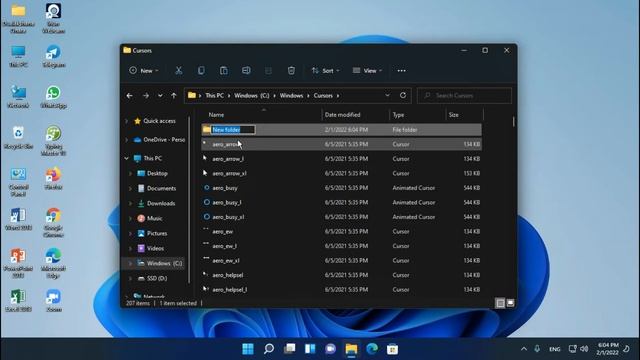Expand Documents node in navigation pane
The image size is (640, 360).
pyautogui.click(x=131, y=188)
